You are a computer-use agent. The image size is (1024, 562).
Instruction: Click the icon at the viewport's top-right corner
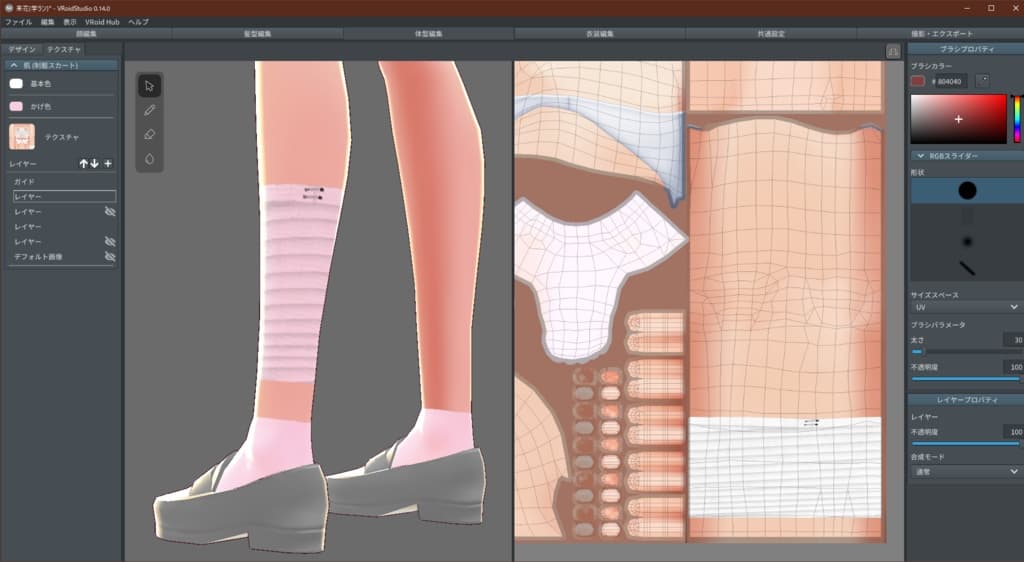(x=893, y=51)
